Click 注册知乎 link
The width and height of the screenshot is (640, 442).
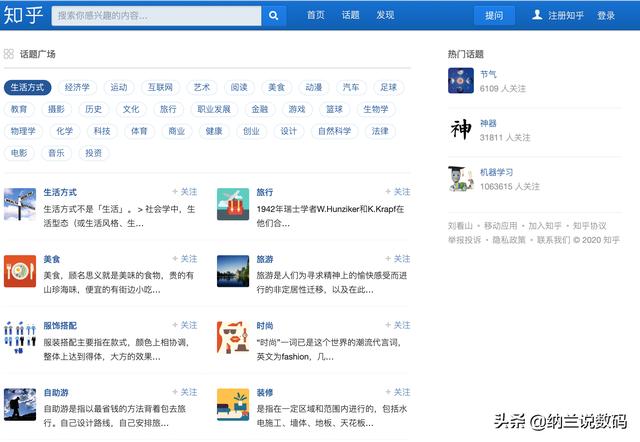pyautogui.click(x=566, y=16)
